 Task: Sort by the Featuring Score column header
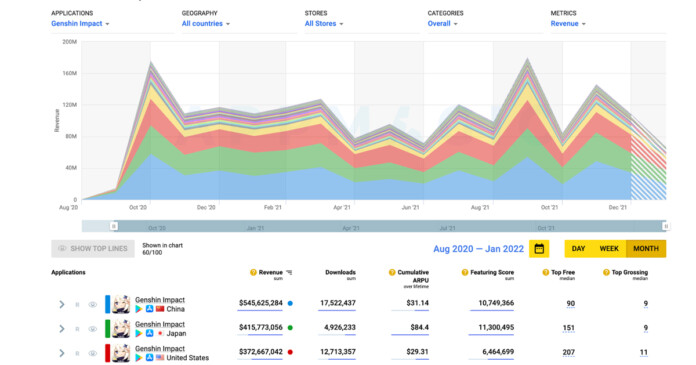tap(492, 272)
